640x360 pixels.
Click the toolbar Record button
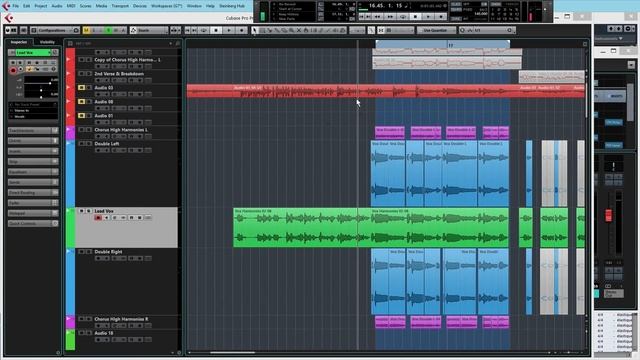(242, 30)
